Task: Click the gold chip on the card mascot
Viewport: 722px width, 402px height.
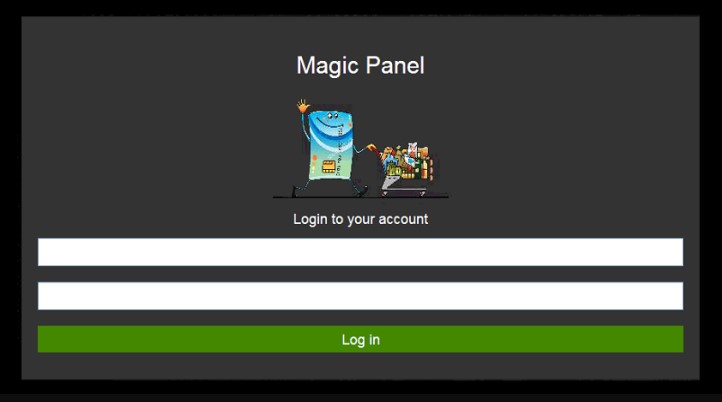Action: (x=328, y=166)
